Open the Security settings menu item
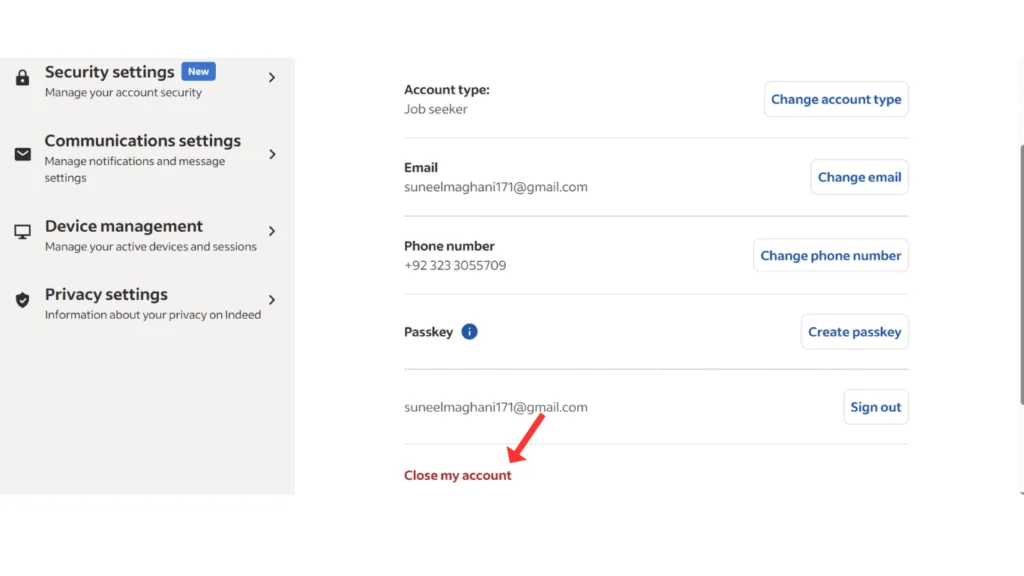 click(110, 73)
